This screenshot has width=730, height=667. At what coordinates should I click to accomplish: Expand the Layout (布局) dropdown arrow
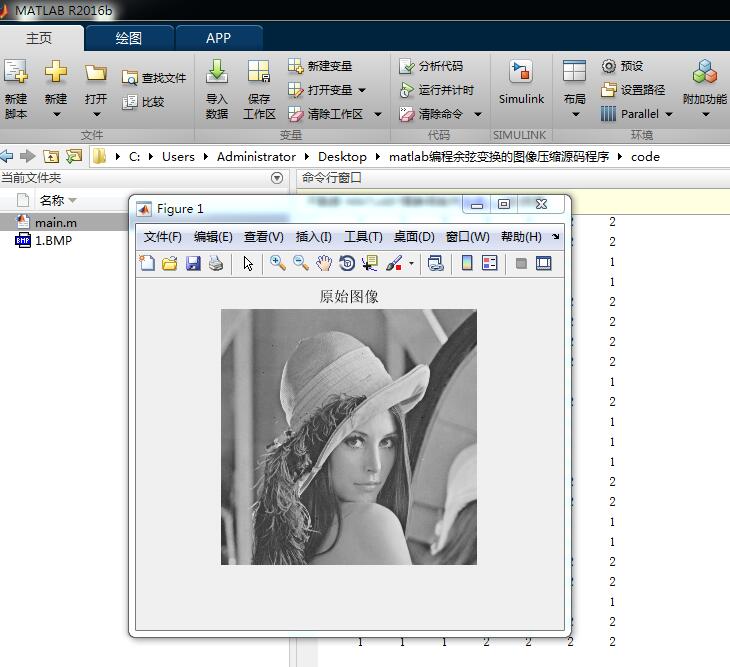575,115
